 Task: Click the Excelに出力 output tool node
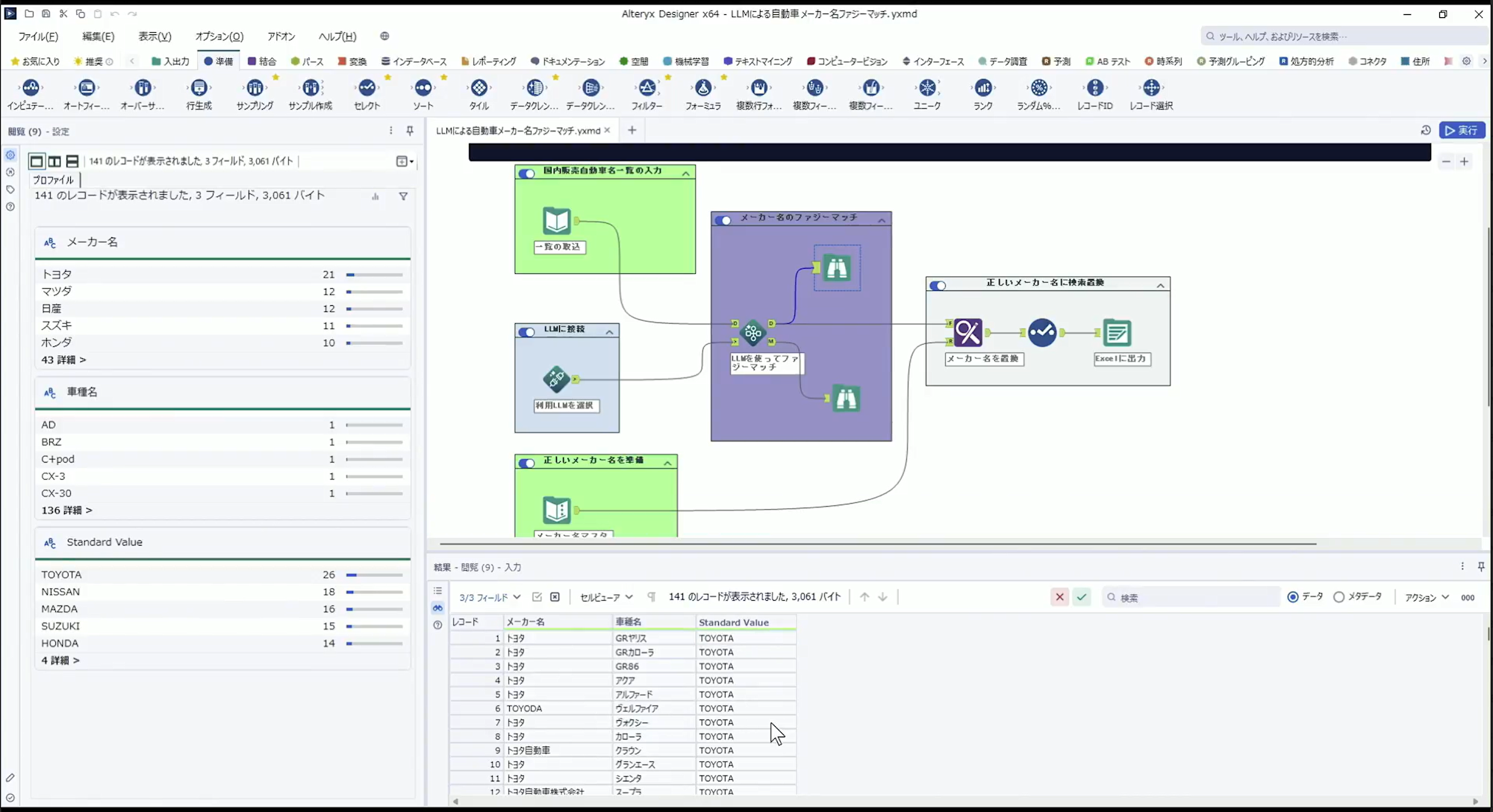[1117, 333]
